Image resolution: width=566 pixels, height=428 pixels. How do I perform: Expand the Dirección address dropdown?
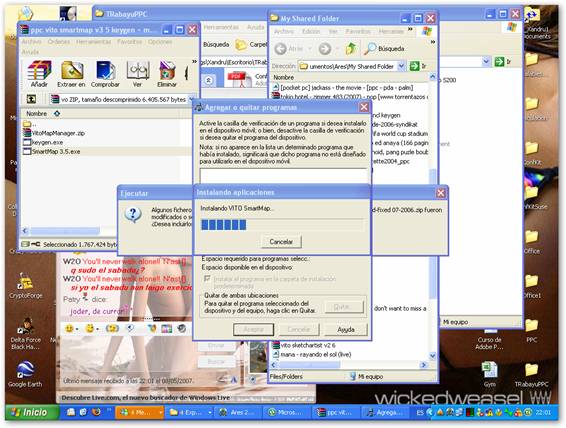point(401,66)
